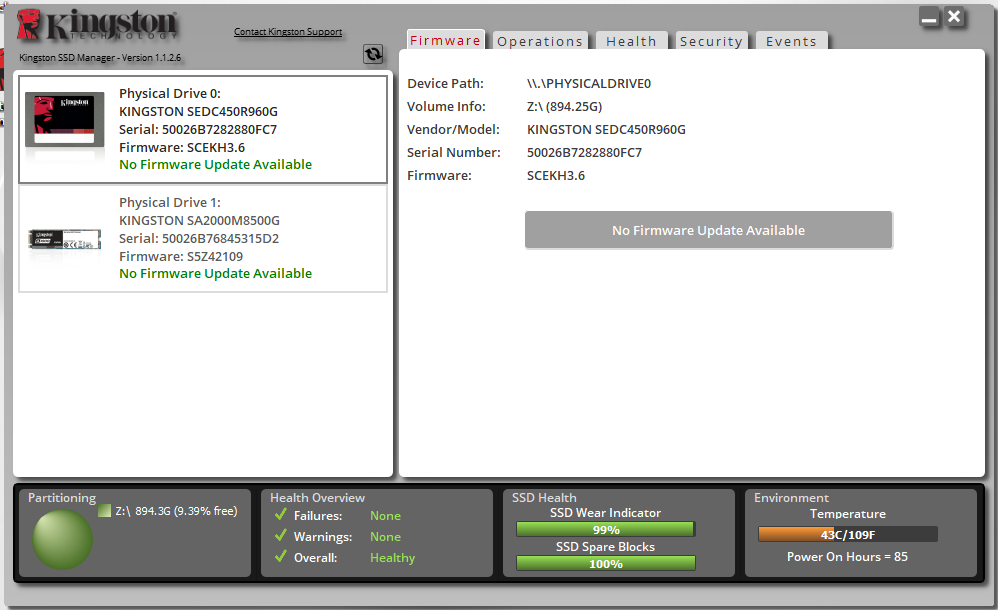Image resolution: width=998 pixels, height=610 pixels.
Task: Close the Kingston SSD Manager window
Action: point(954,17)
